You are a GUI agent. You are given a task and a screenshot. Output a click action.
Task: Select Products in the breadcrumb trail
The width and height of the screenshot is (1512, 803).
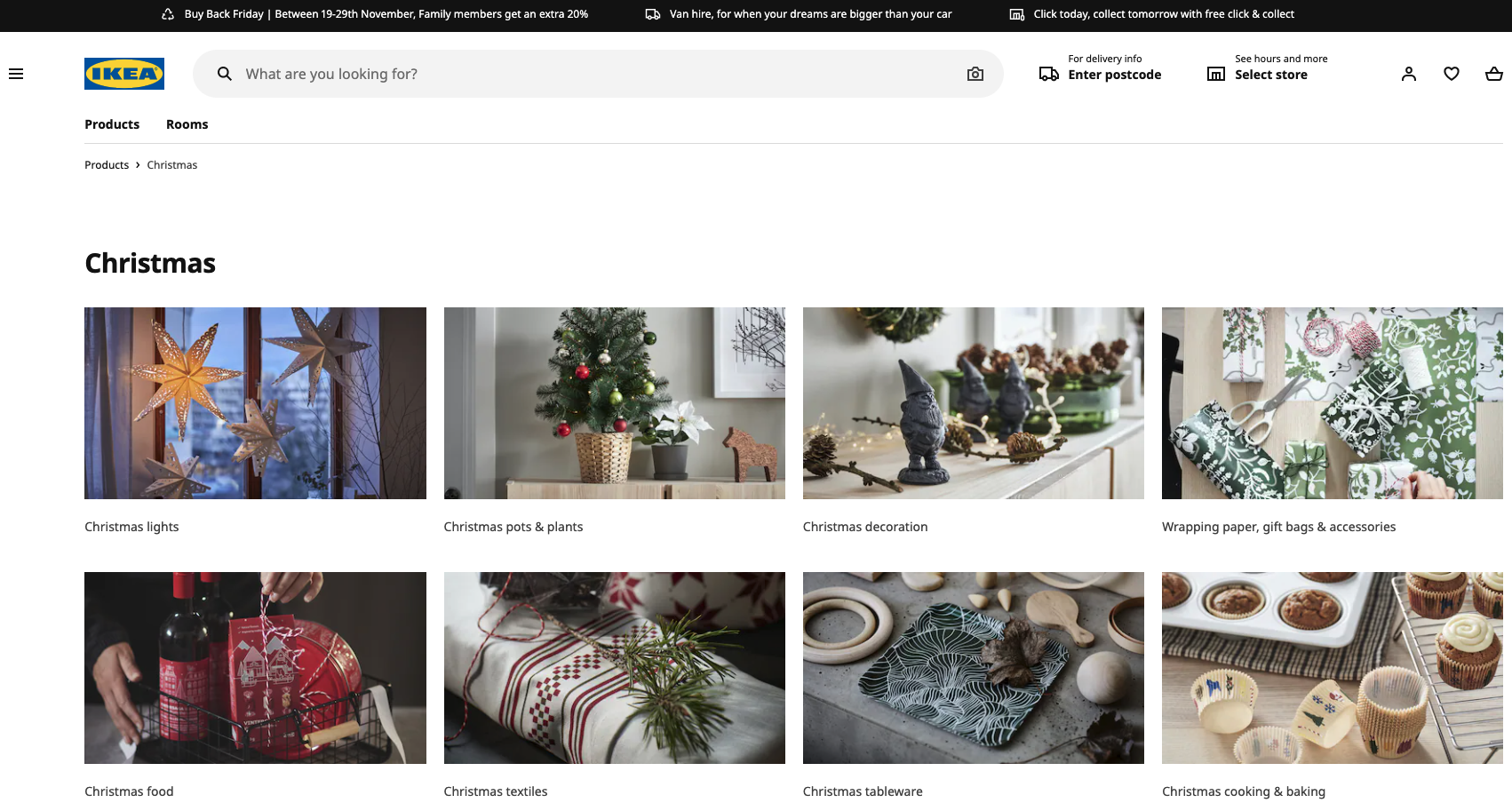[x=106, y=164]
